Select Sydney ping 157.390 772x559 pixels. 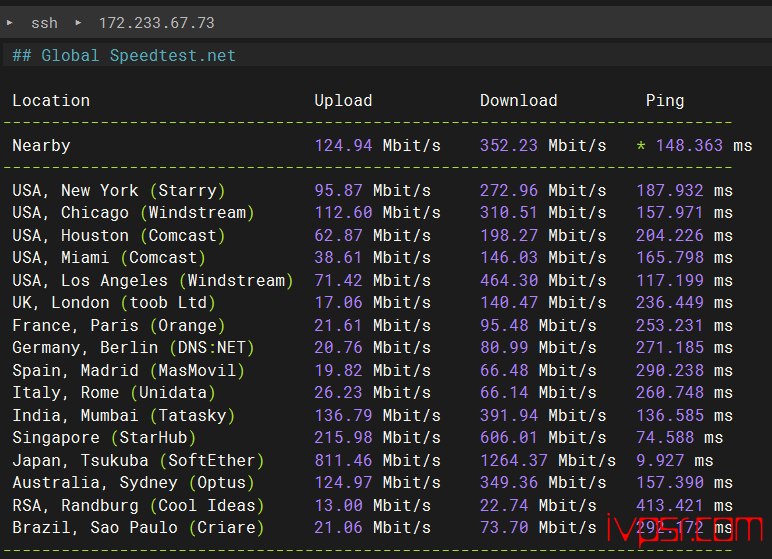[670, 483]
